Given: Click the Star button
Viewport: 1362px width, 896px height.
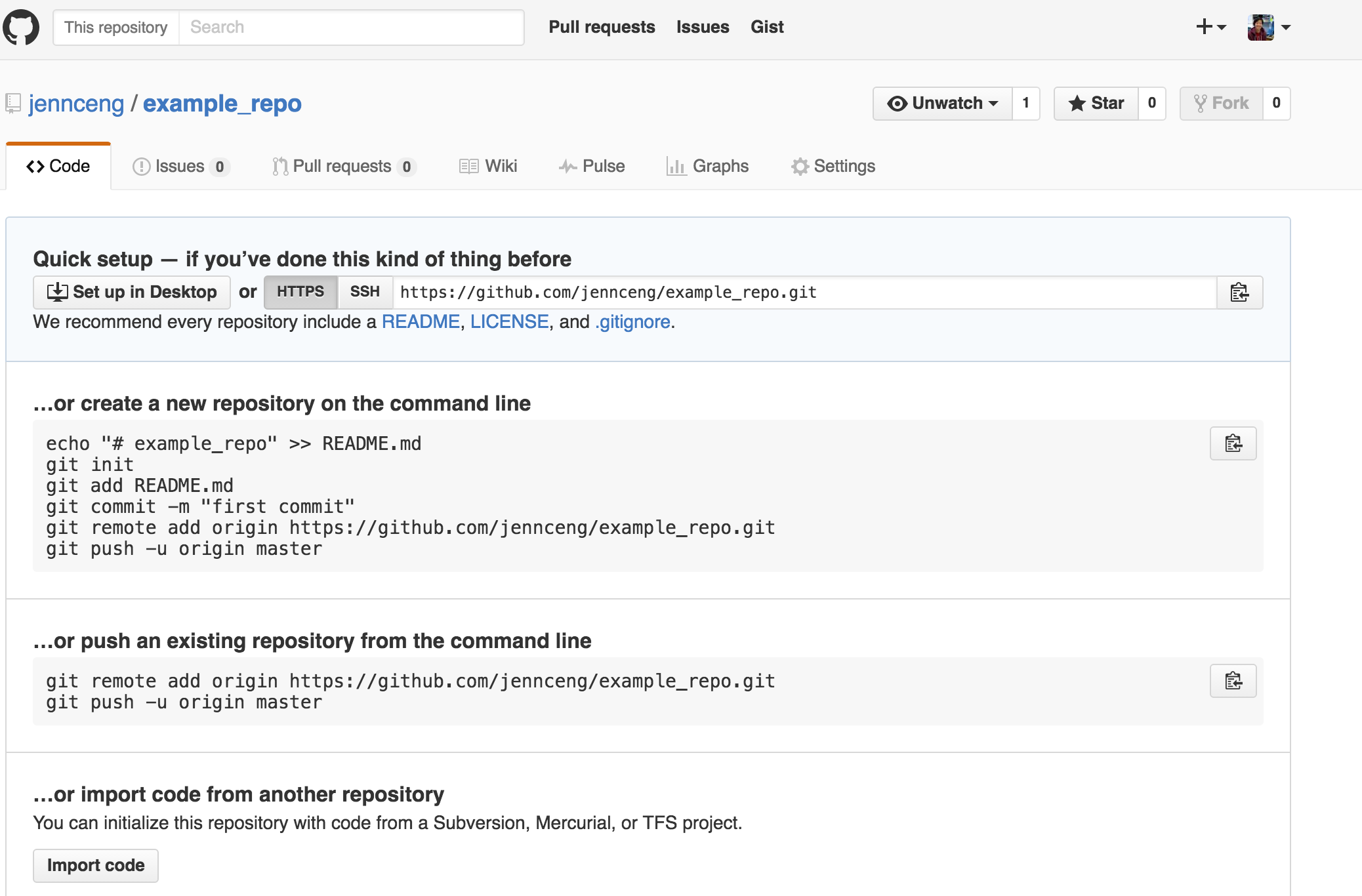Looking at the screenshot, I should tap(1096, 104).
